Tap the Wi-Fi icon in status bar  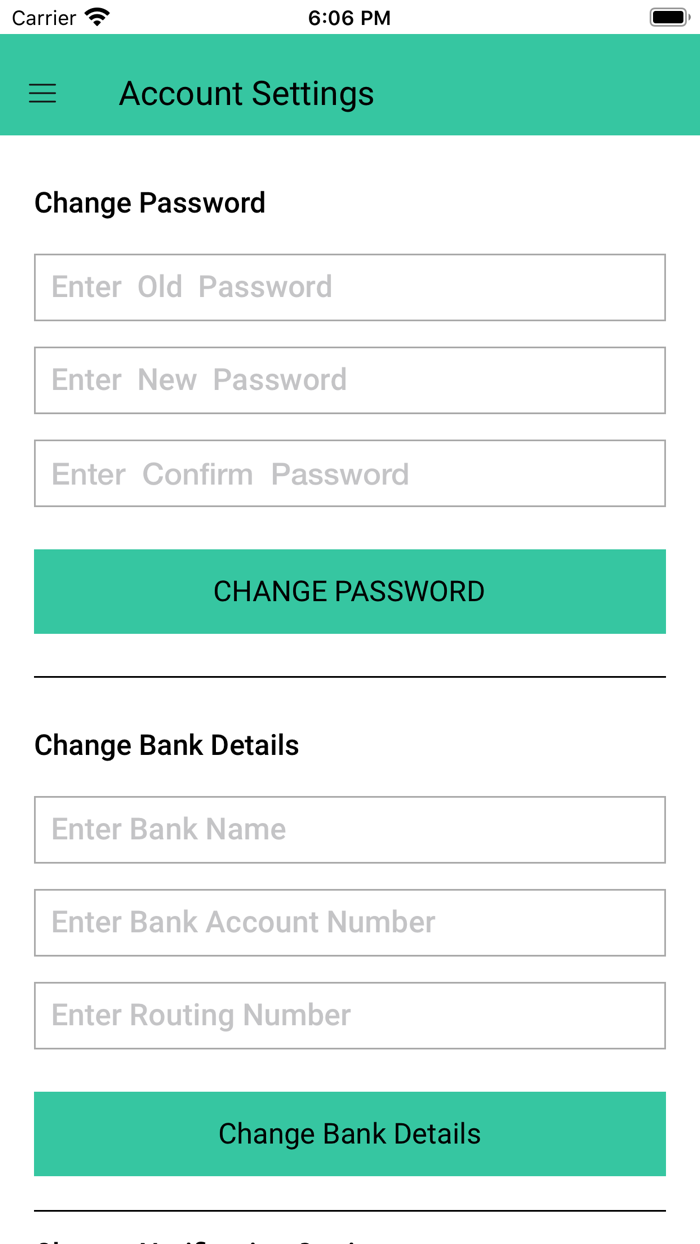(97, 17)
